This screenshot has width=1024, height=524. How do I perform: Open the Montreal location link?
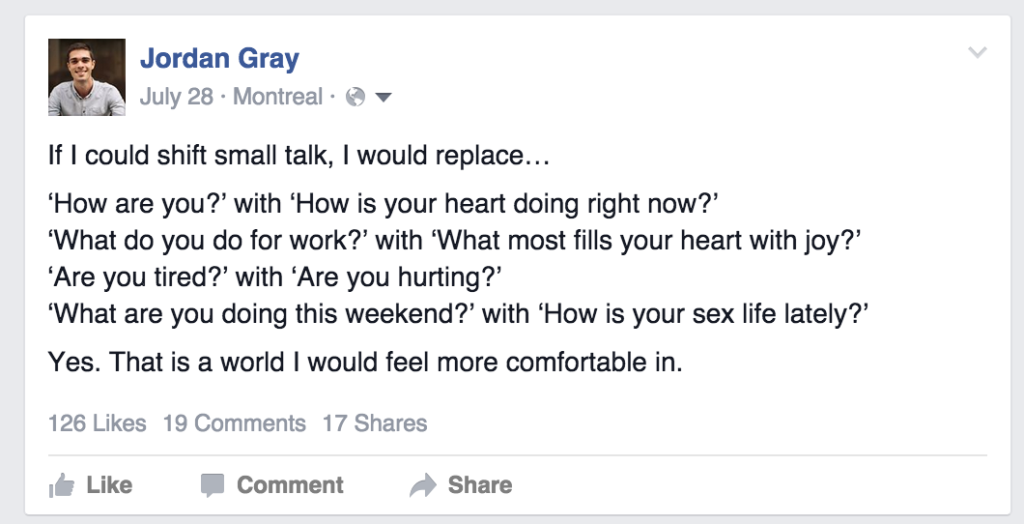pos(278,98)
